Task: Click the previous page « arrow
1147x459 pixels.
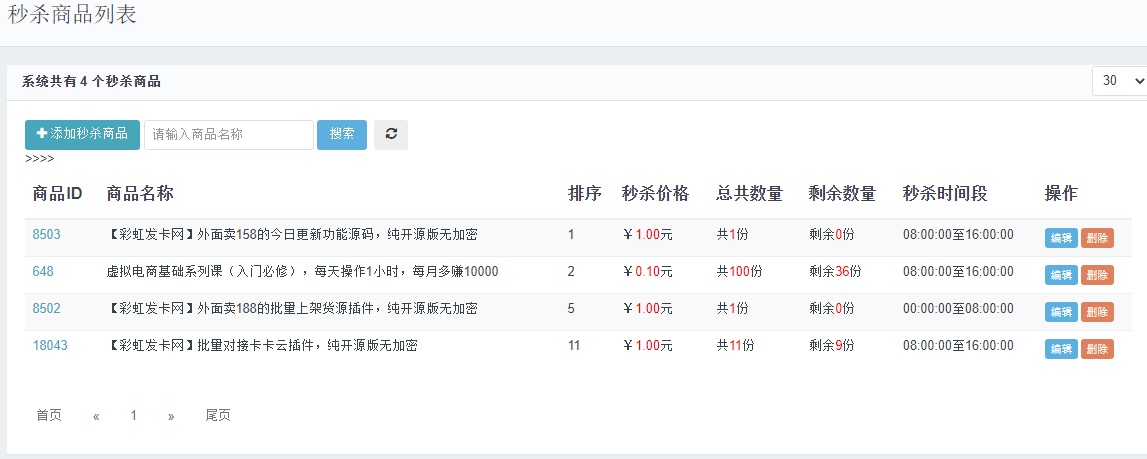Action: coord(96,415)
